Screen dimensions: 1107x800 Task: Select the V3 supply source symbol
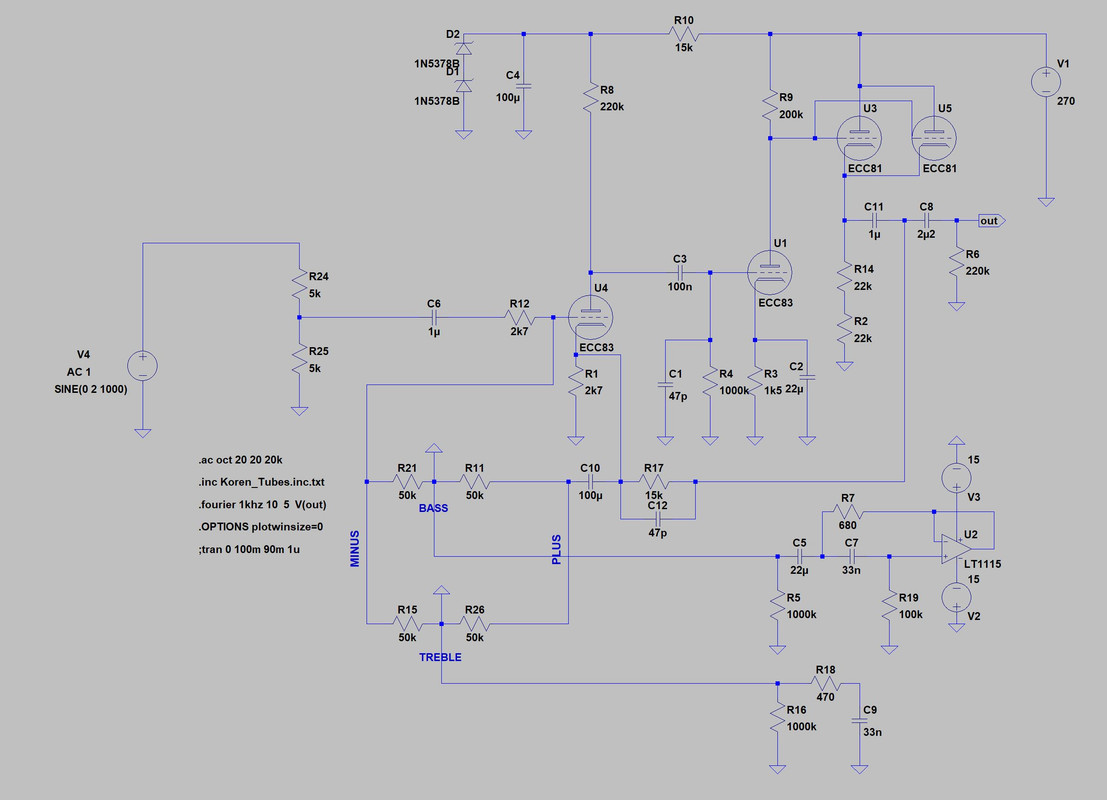coord(956,478)
